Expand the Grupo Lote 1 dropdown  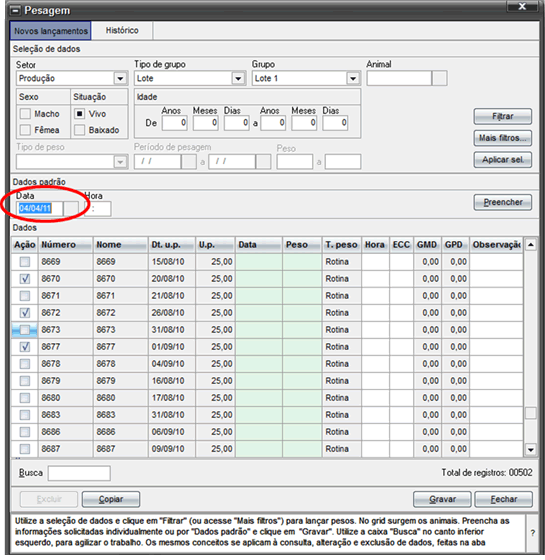point(353,79)
